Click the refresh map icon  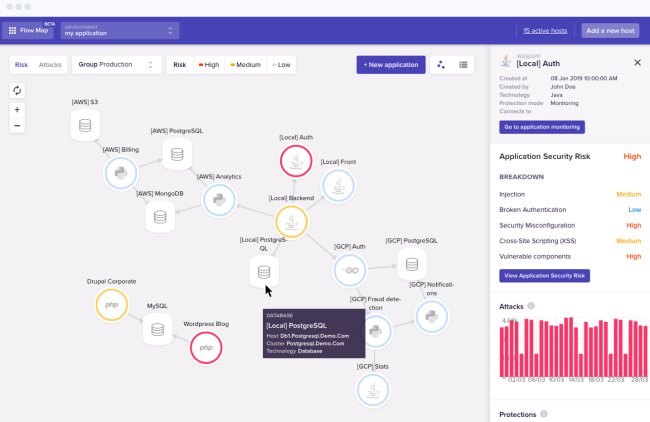click(x=17, y=90)
